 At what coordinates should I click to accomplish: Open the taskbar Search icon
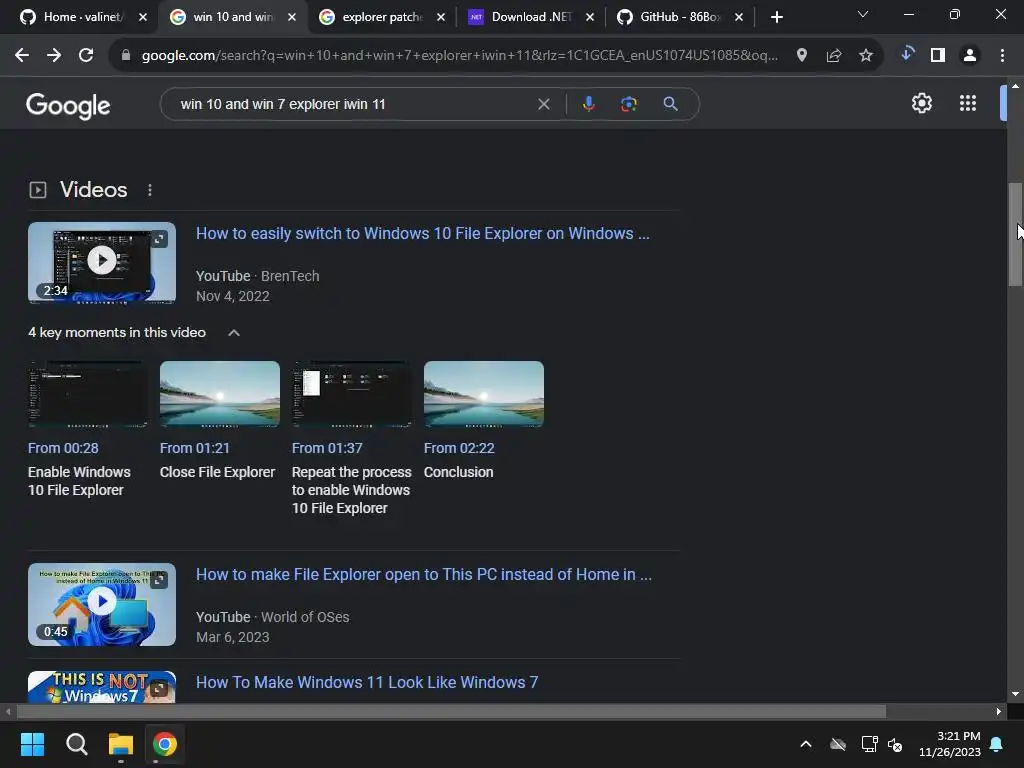[x=76, y=744]
